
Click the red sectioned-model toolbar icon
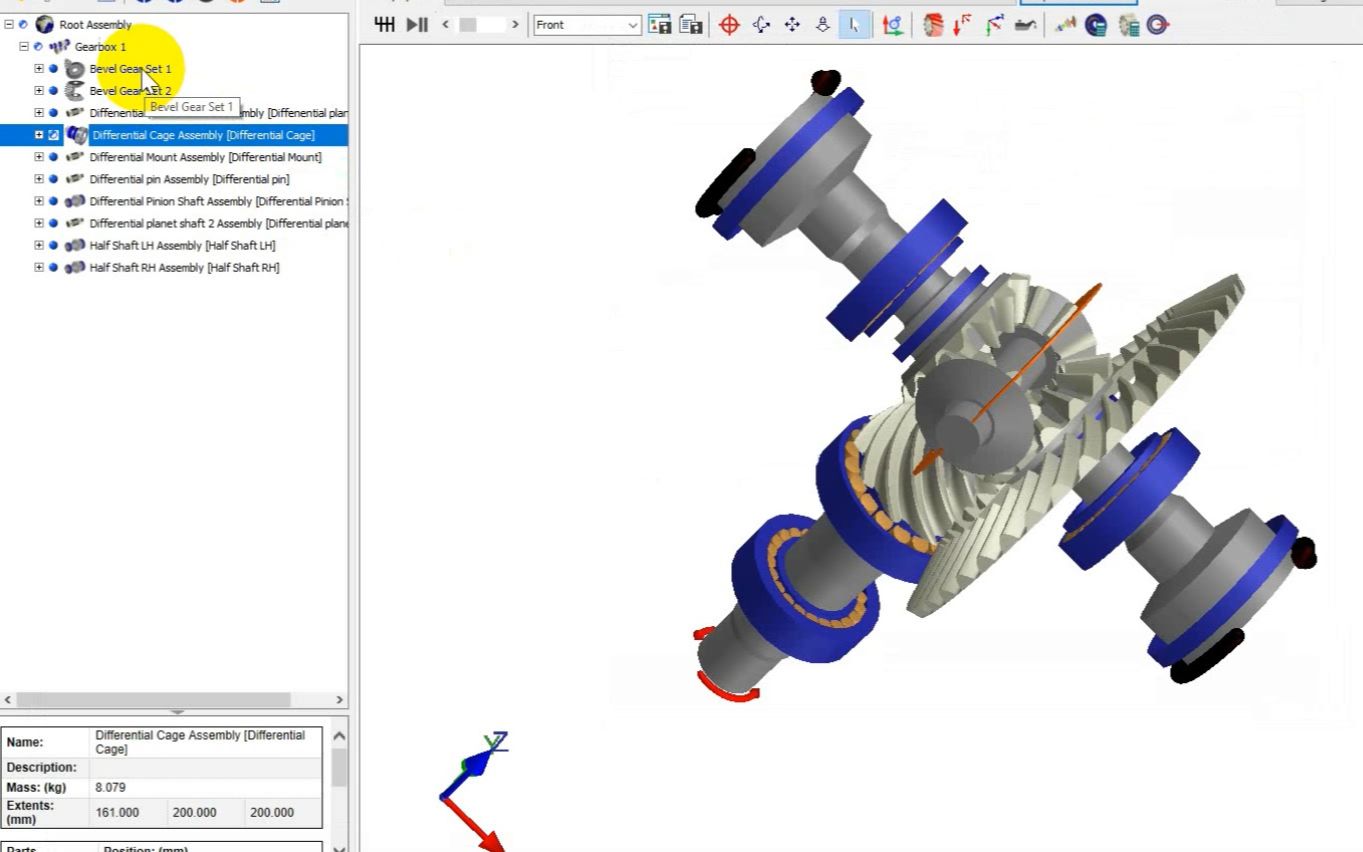click(x=933, y=25)
